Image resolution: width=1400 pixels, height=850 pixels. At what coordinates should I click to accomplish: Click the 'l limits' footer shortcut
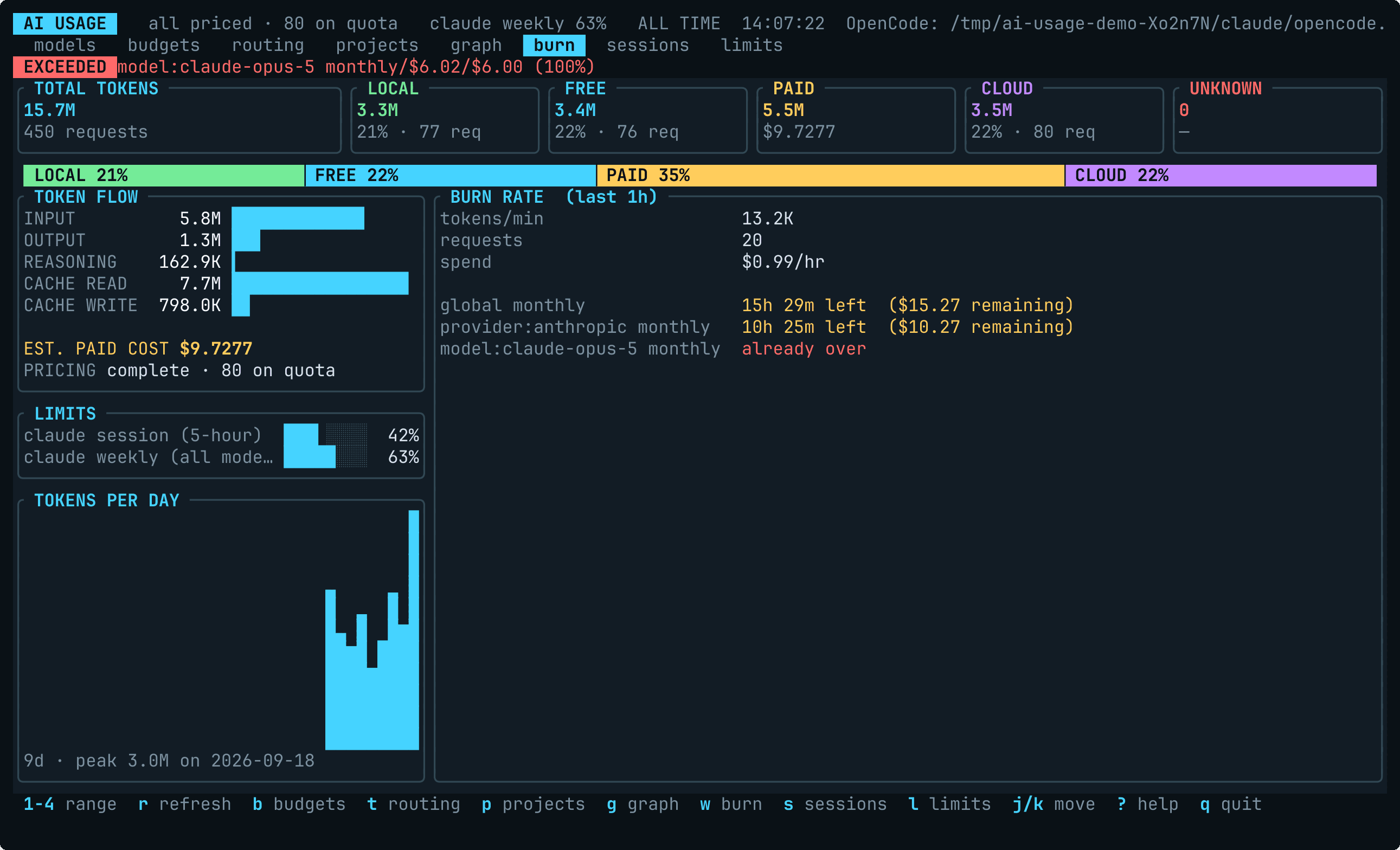[x=950, y=804]
